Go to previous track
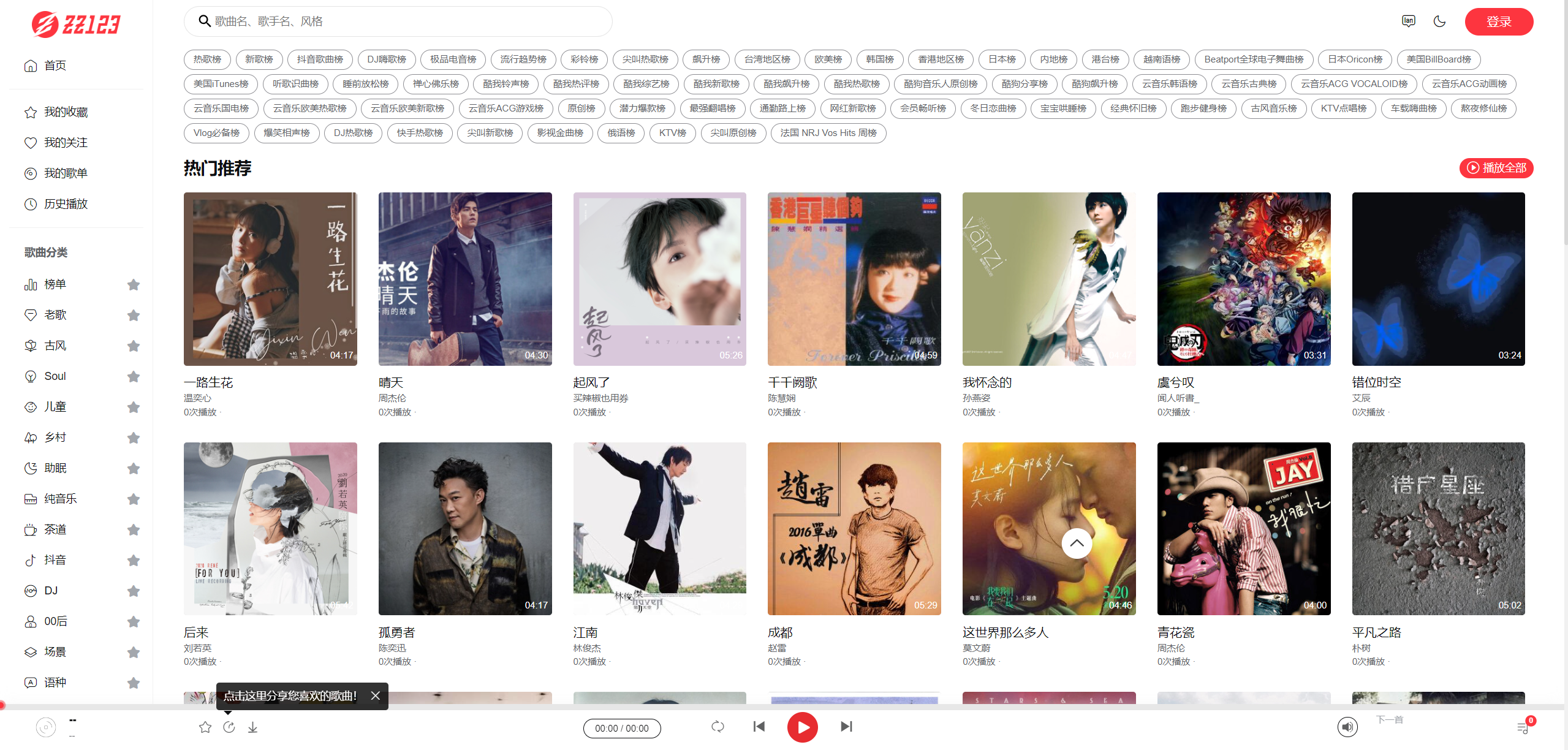 759,727
